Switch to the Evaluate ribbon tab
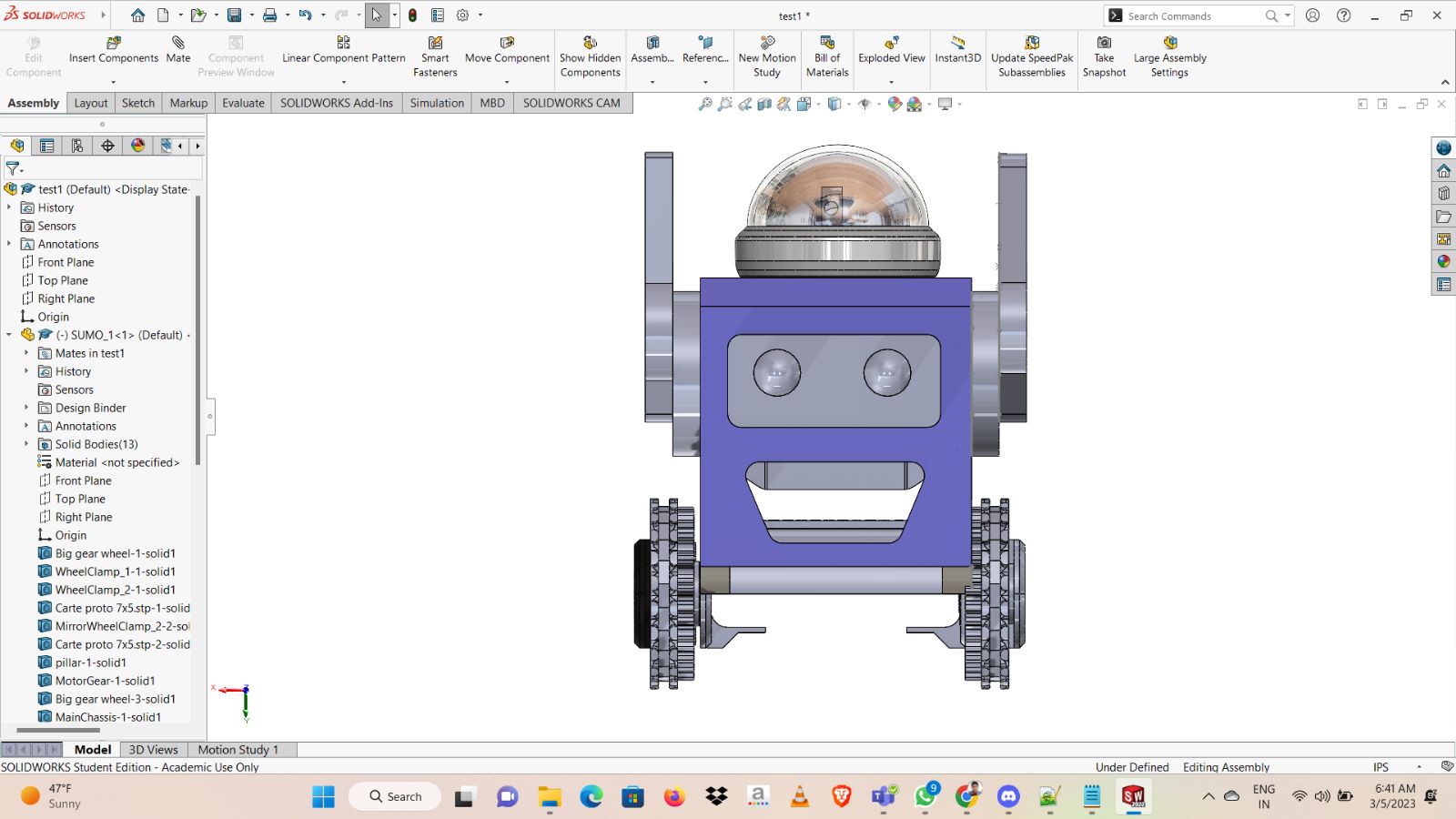 click(243, 103)
